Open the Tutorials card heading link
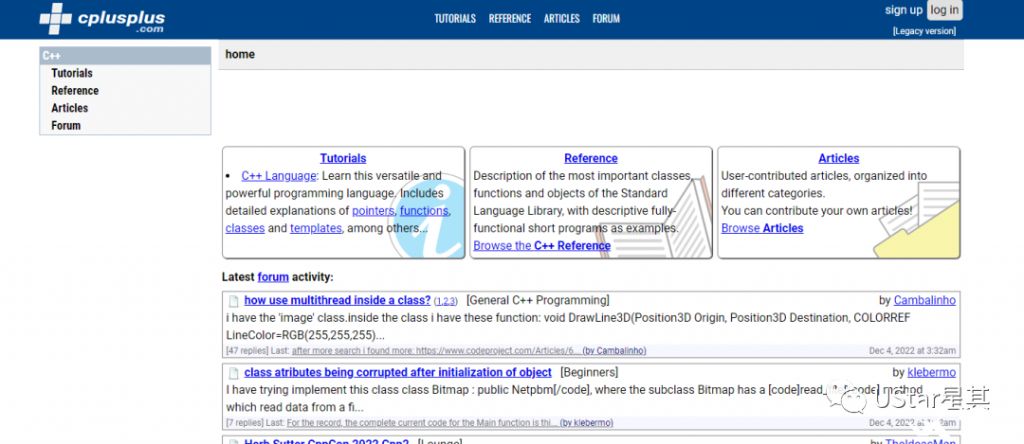This screenshot has height=444, width=1024. (343, 158)
